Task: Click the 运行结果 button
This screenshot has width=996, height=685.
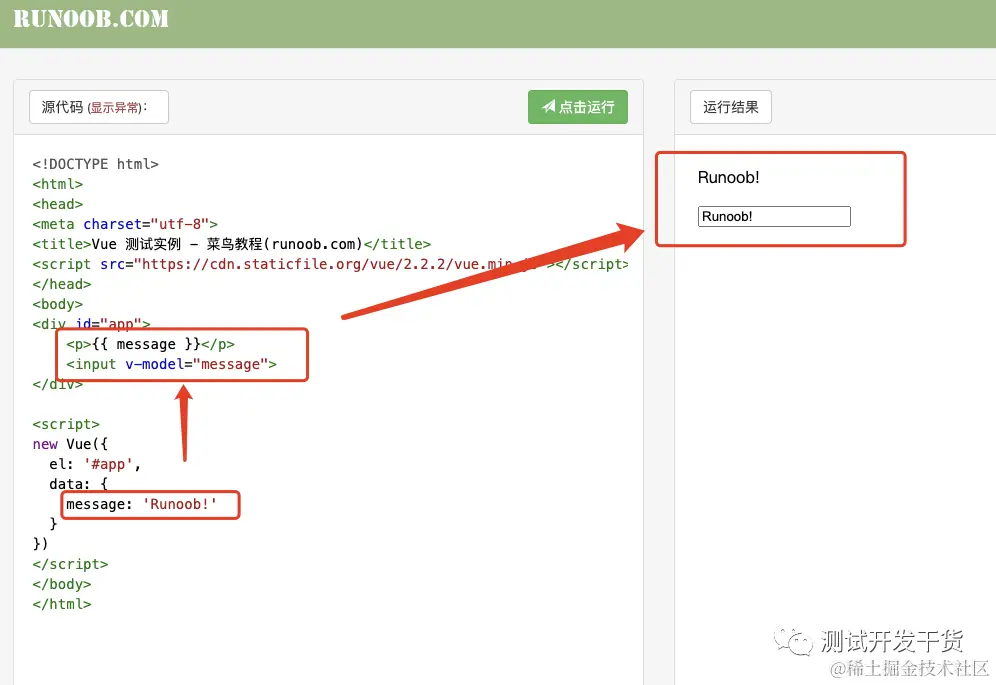Action: coord(730,107)
